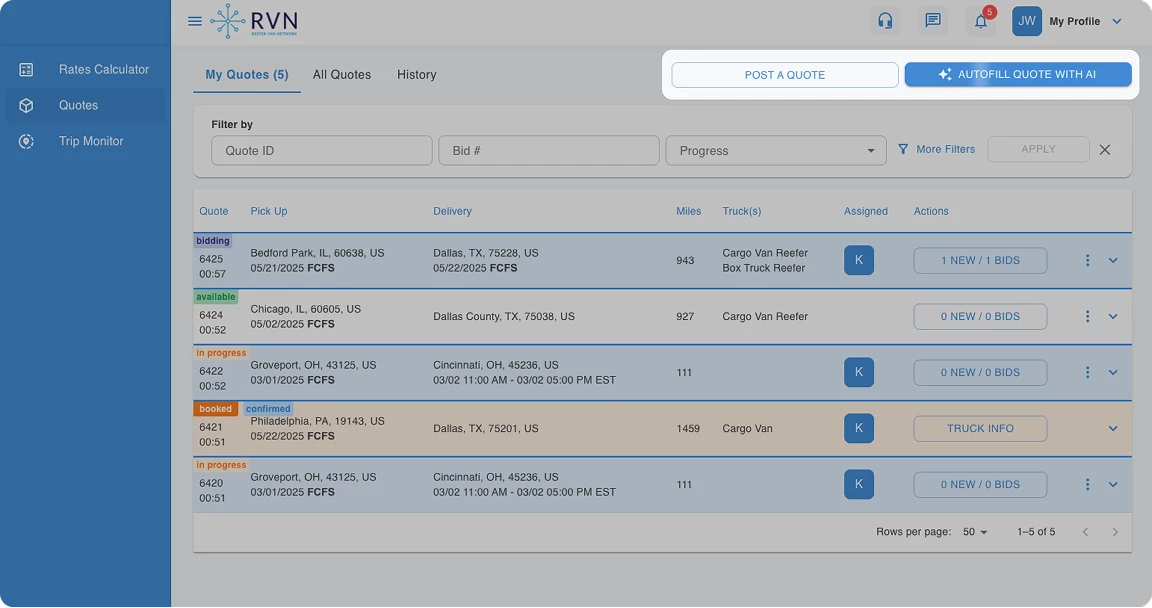Open the hamburger menu icon

[x=195, y=21]
